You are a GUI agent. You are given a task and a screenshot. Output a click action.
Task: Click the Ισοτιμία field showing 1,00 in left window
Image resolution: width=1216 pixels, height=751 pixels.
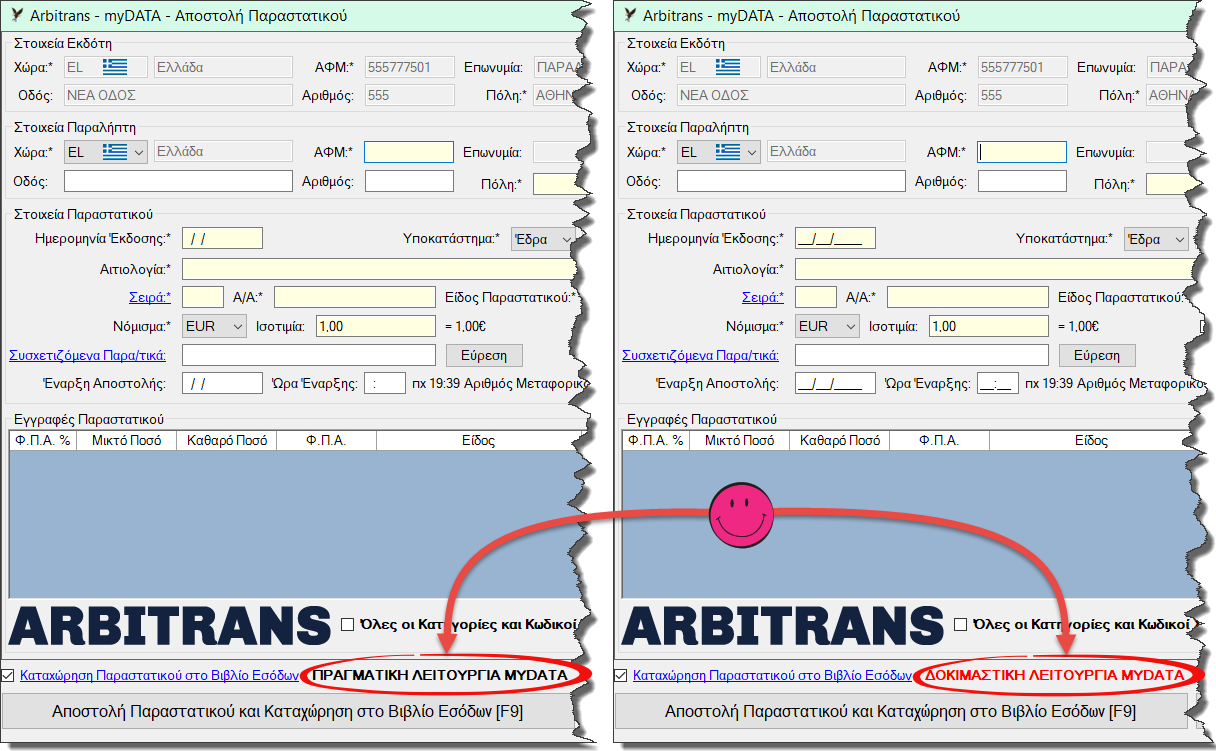[376, 326]
